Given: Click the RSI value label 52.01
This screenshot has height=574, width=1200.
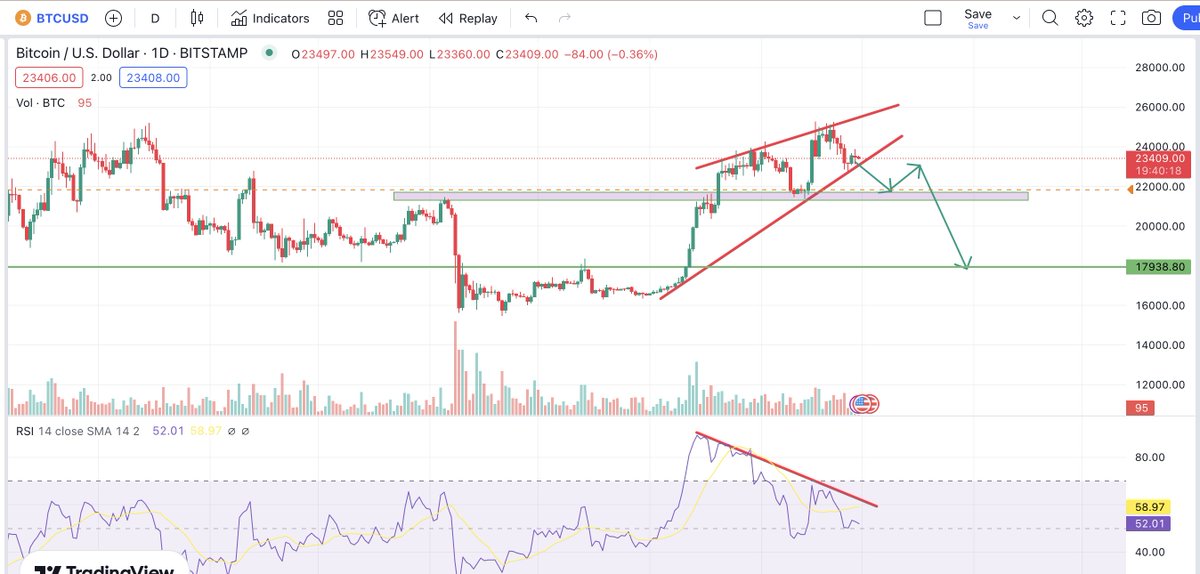Looking at the screenshot, I should (1149, 523).
